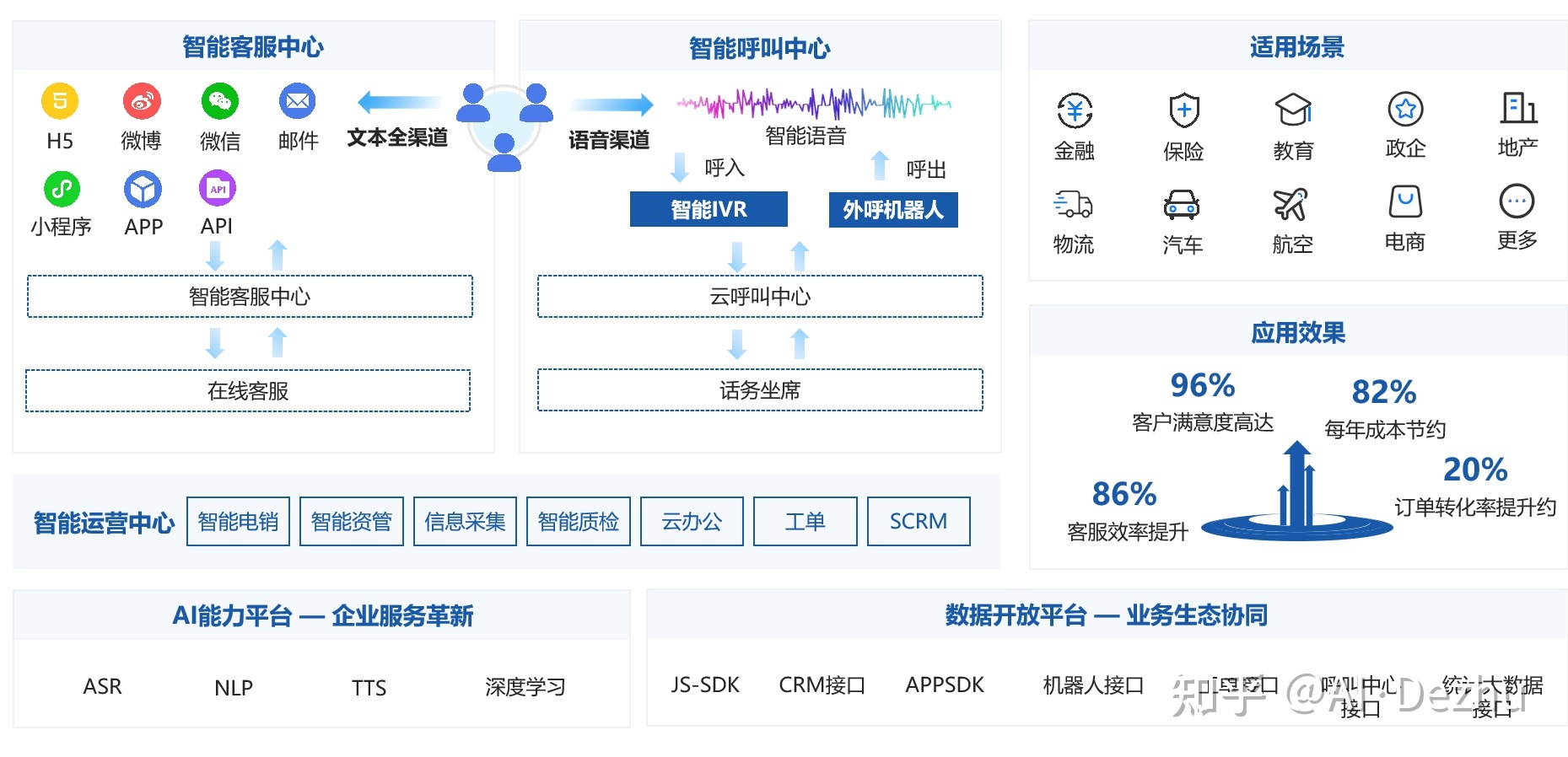Click the 82% cost saving figure
Viewport: 1568px width, 757px height.
click(x=1384, y=391)
